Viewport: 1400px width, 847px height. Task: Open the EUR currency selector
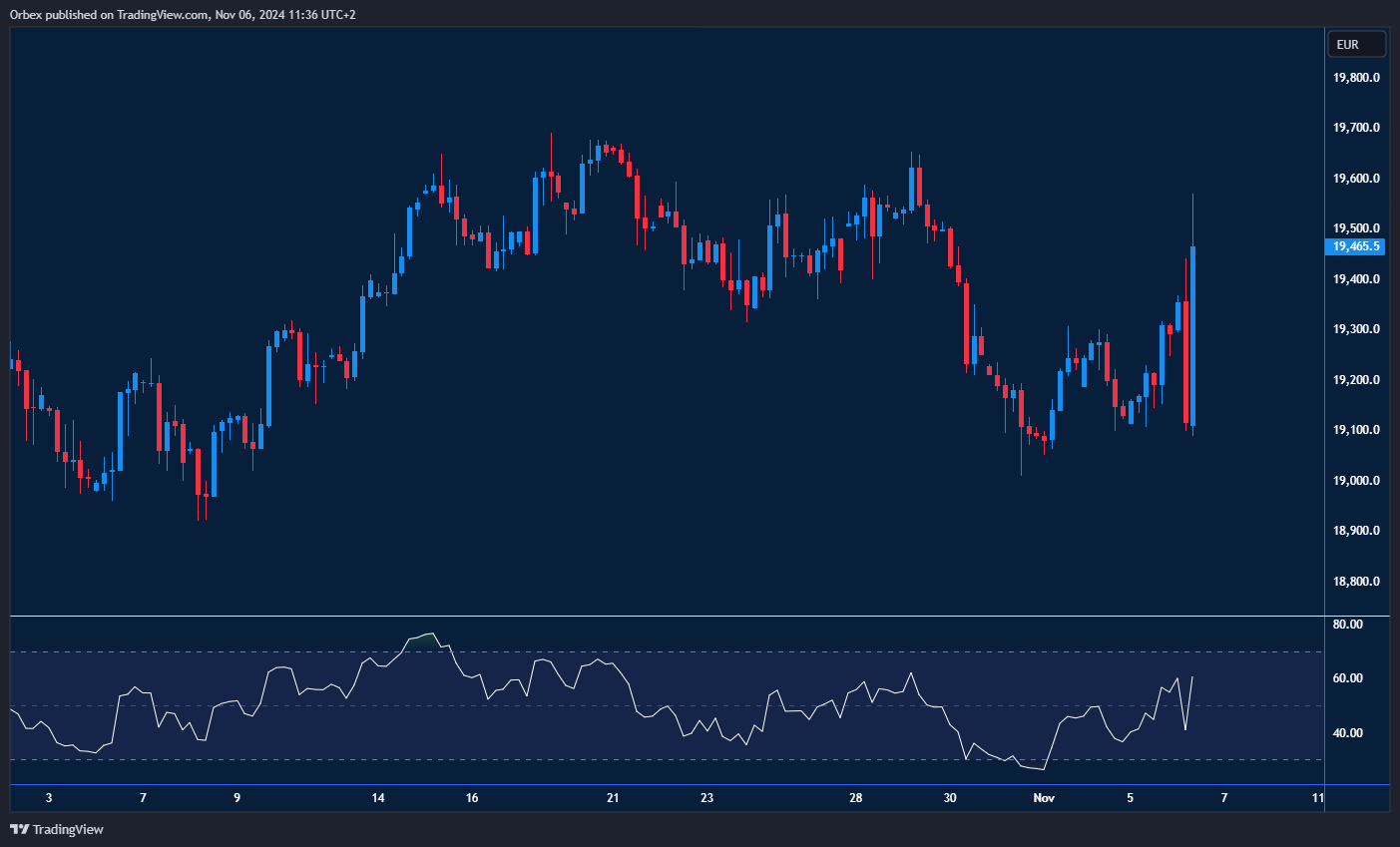point(1355,45)
